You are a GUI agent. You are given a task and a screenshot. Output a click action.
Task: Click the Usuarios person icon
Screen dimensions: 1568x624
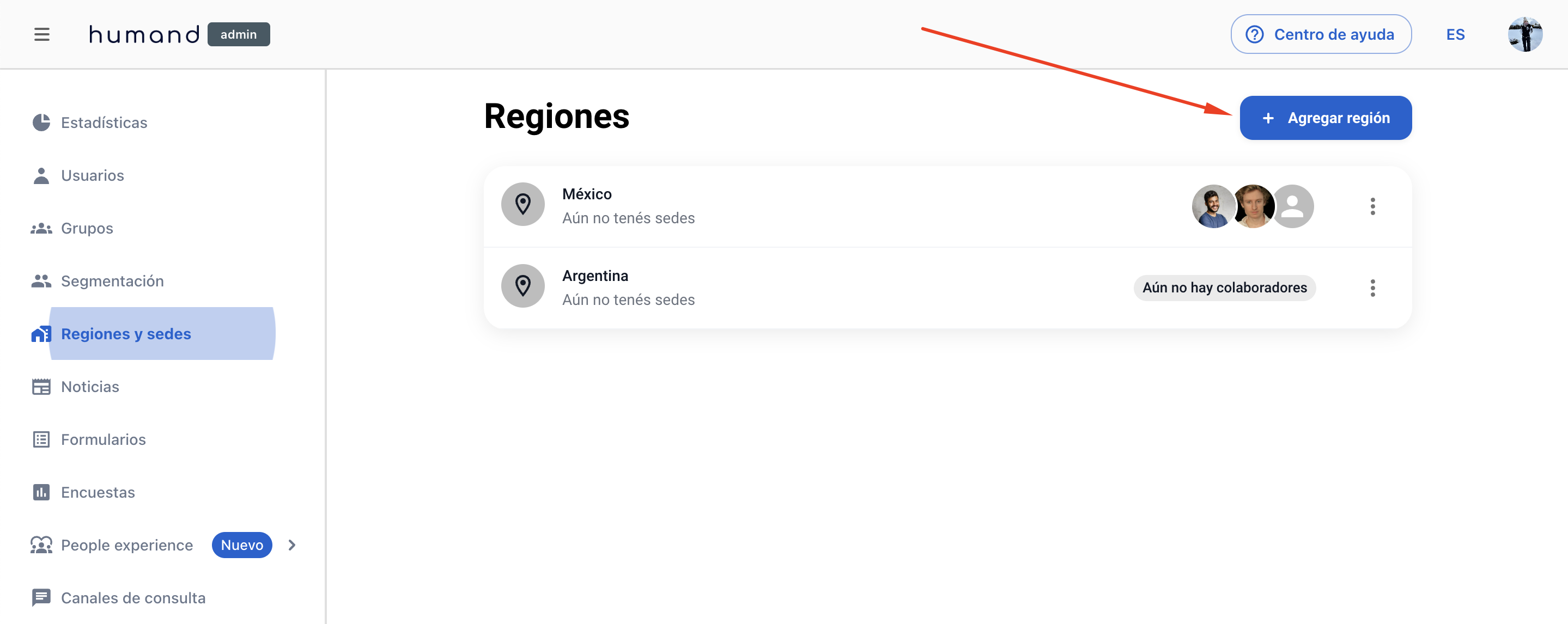click(41, 175)
